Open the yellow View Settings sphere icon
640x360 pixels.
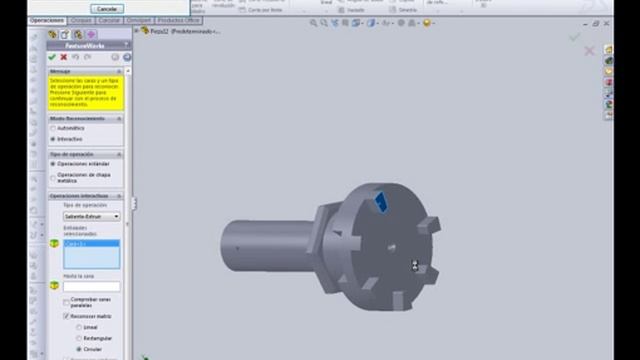(x=428, y=23)
